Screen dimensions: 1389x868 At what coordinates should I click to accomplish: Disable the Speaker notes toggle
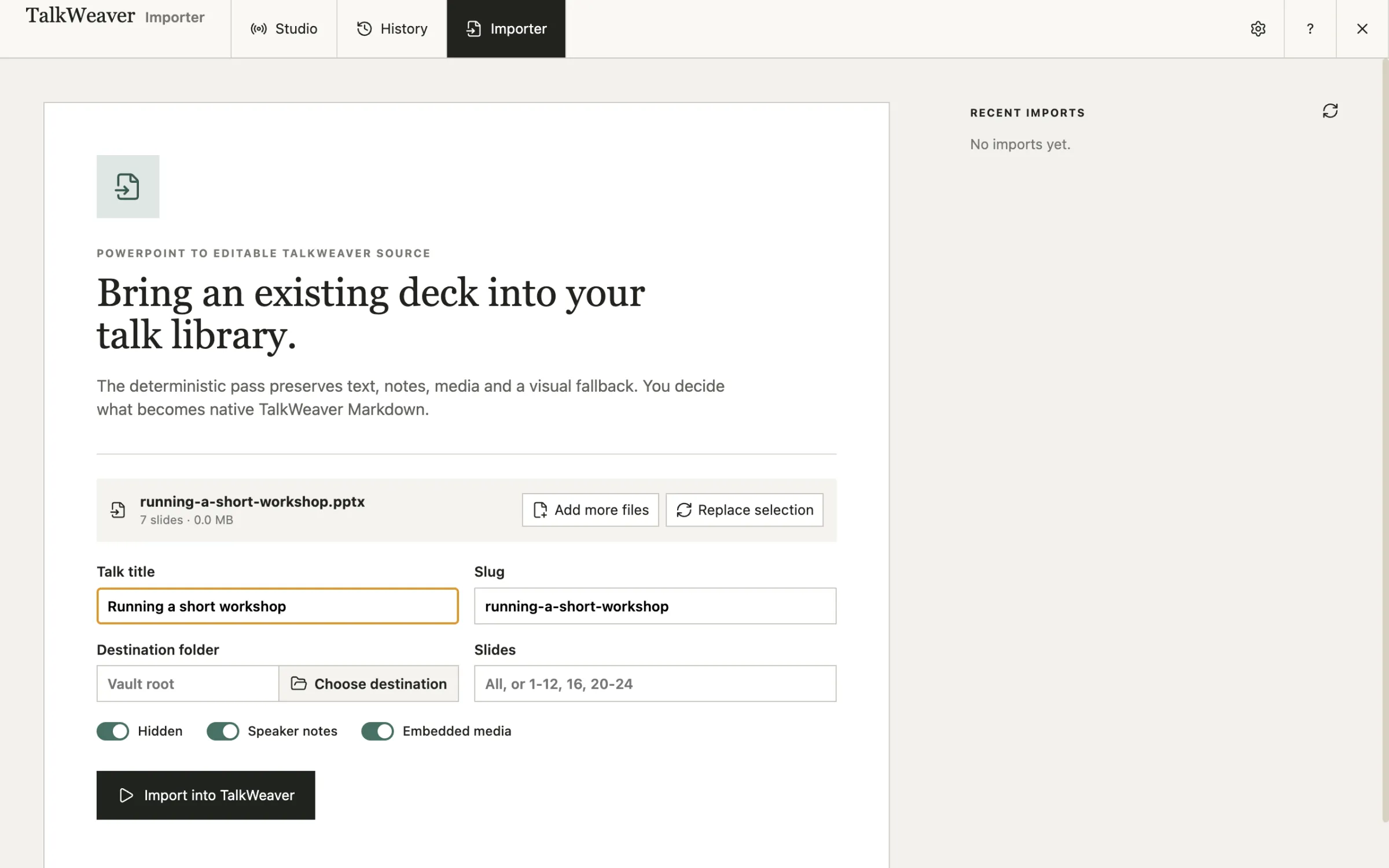coord(223,731)
